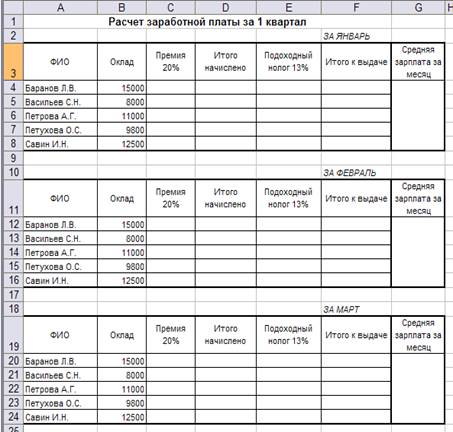
Task: Select row header 1
Action: [x=13, y=22]
